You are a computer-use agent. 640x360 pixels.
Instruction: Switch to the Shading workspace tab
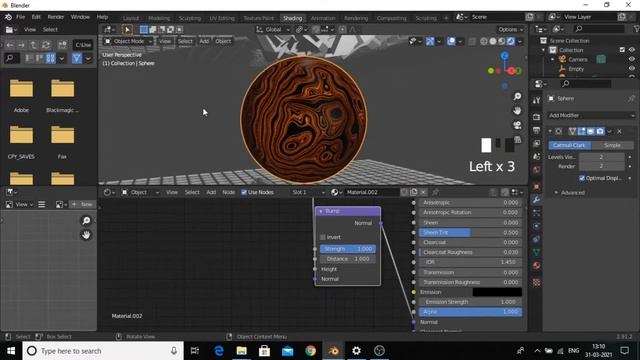[293, 18]
